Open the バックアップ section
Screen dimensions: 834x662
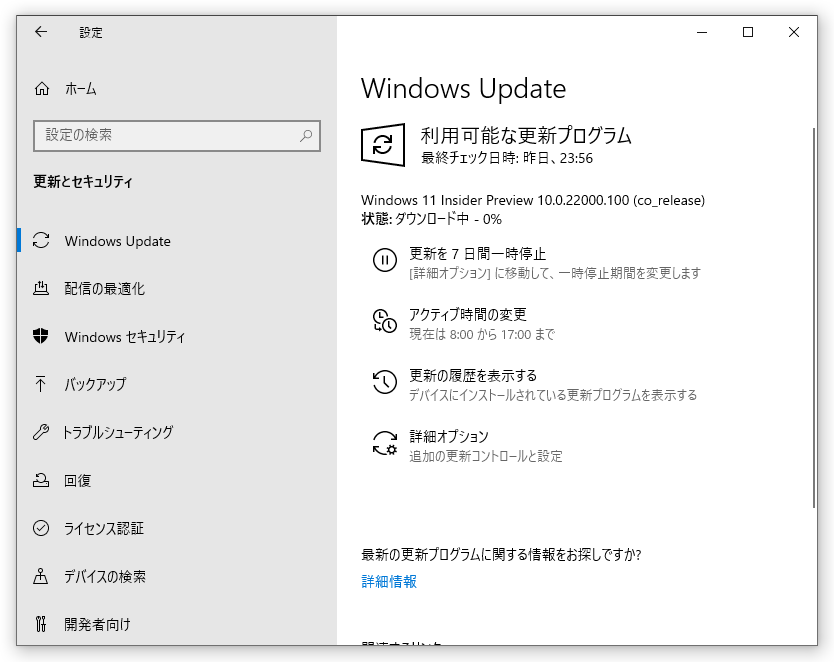click(95, 384)
